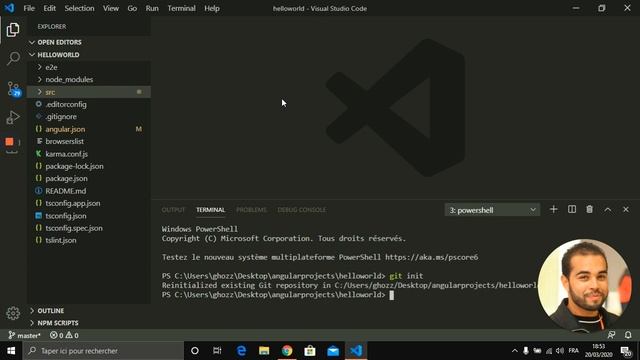Open notifications bell in status bar
This screenshot has height=360, width=640.
628,335
